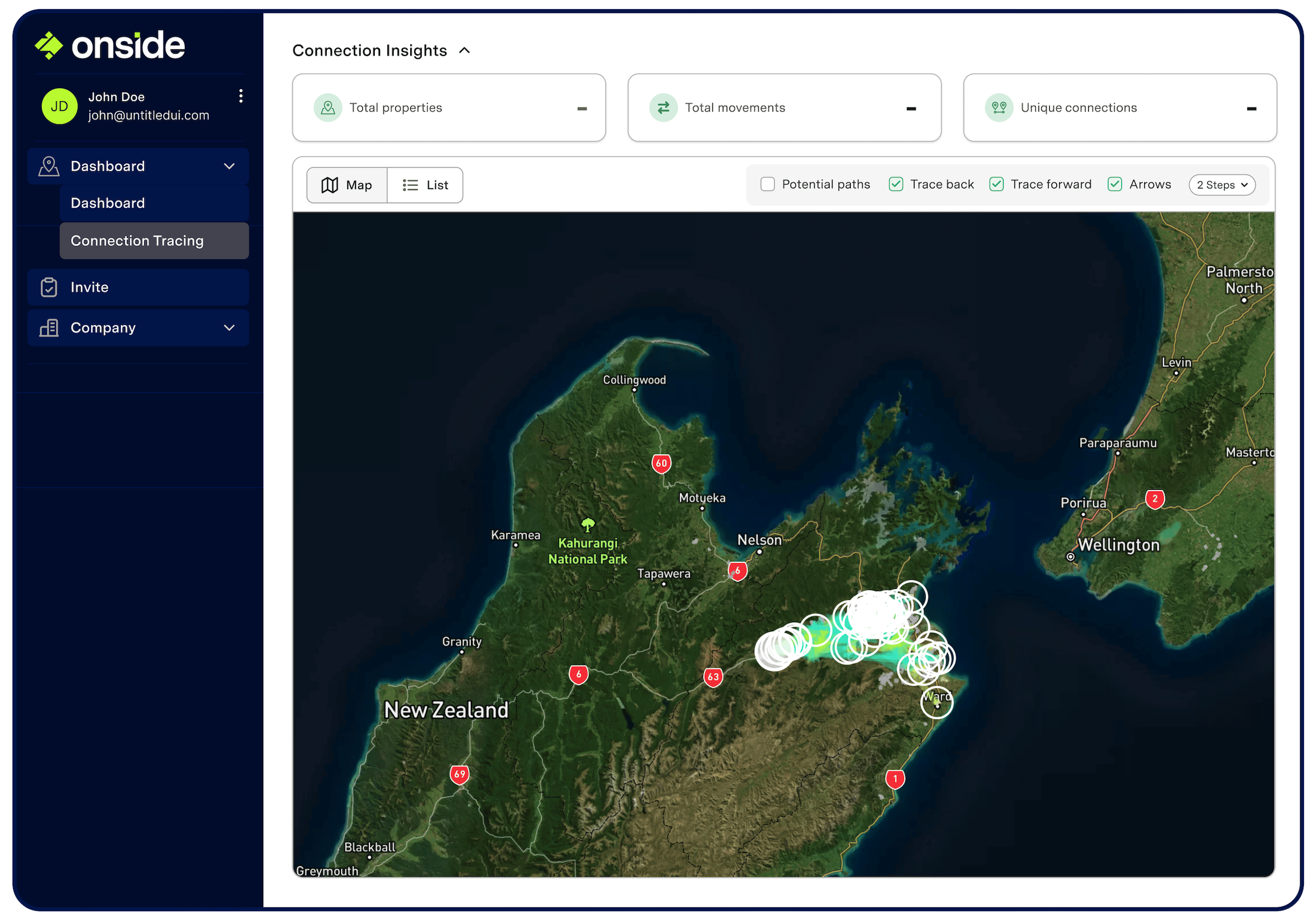Select Connection Tracing in sidebar
Screen dimensions: 1316x918
(154, 241)
